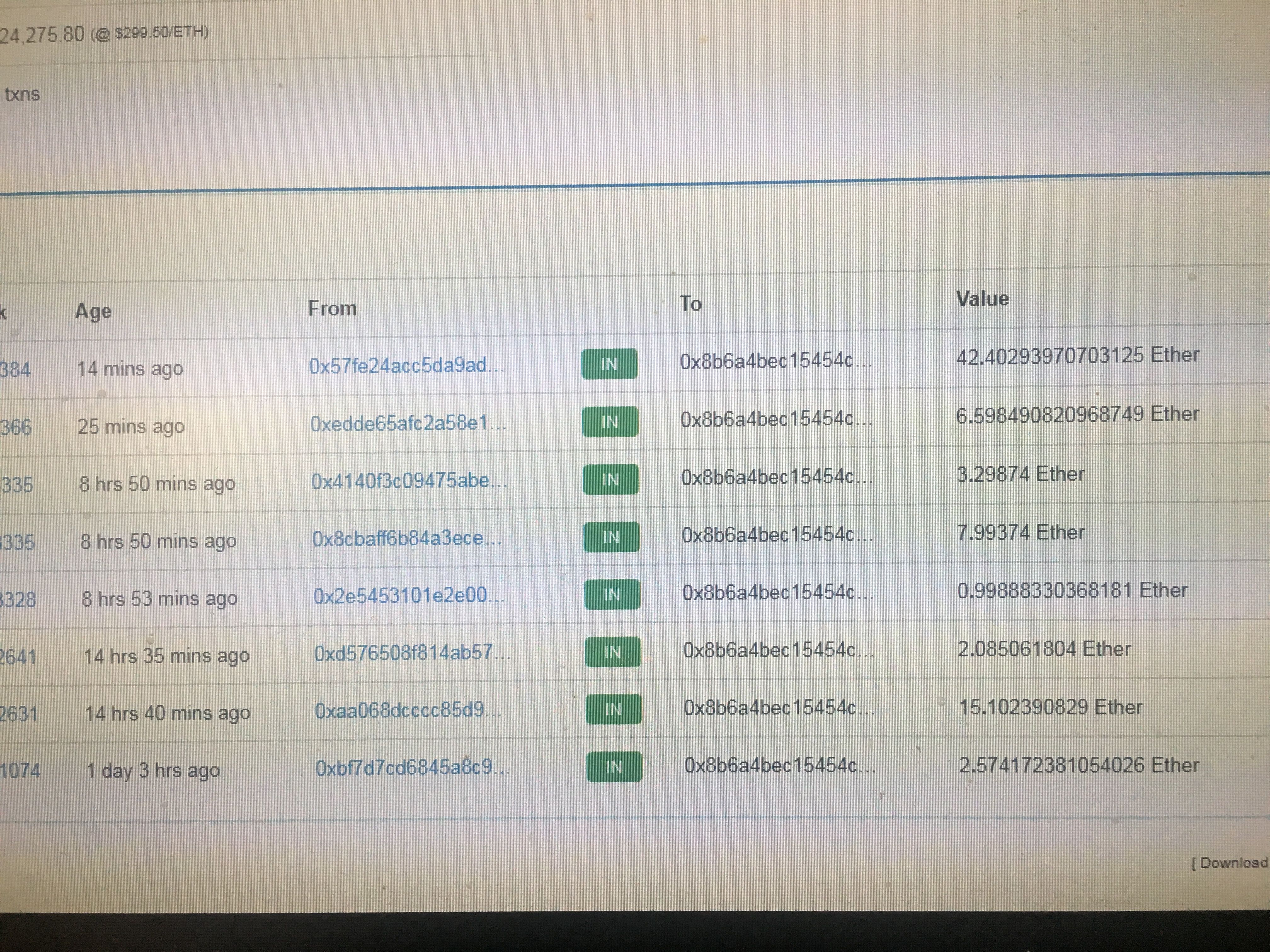The width and height of the screenshot is (1270, 952).
Task: Select the 25 mins ago age cell
Action: coord(131,426)
